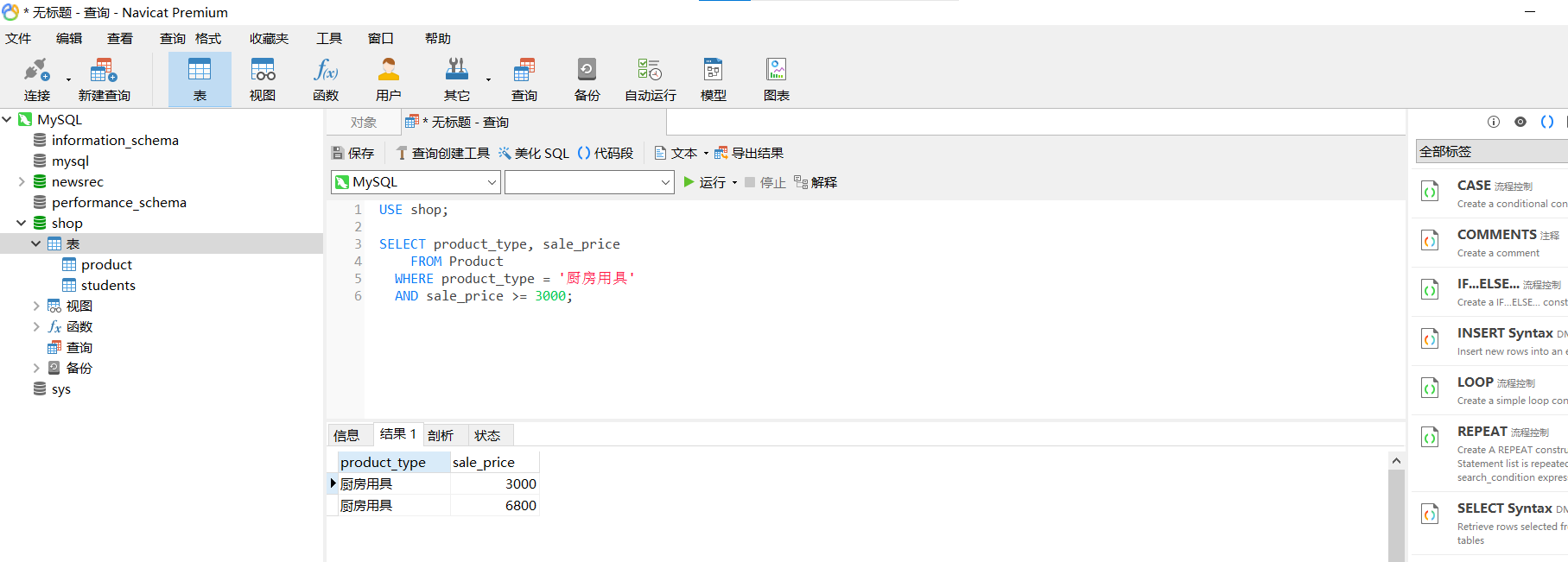Screen dimensions: 1568x562
Task: Open the 编辑 (Edit) menu
Action: [x=69, y=38]
